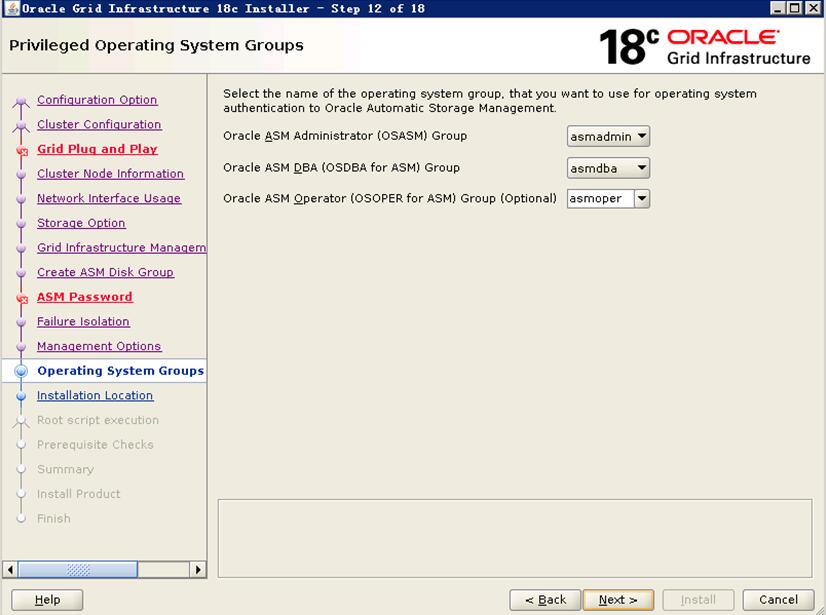
Task: Click error icon beside Grid Plug and Play
Action: click(x=22, y=151)
